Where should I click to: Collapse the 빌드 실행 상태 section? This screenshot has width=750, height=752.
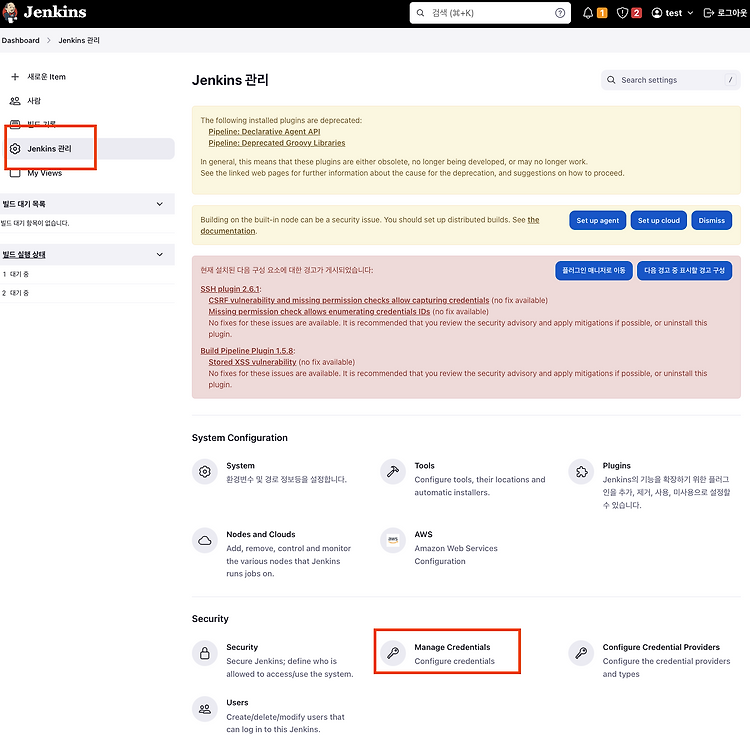(x=160, y=254)
